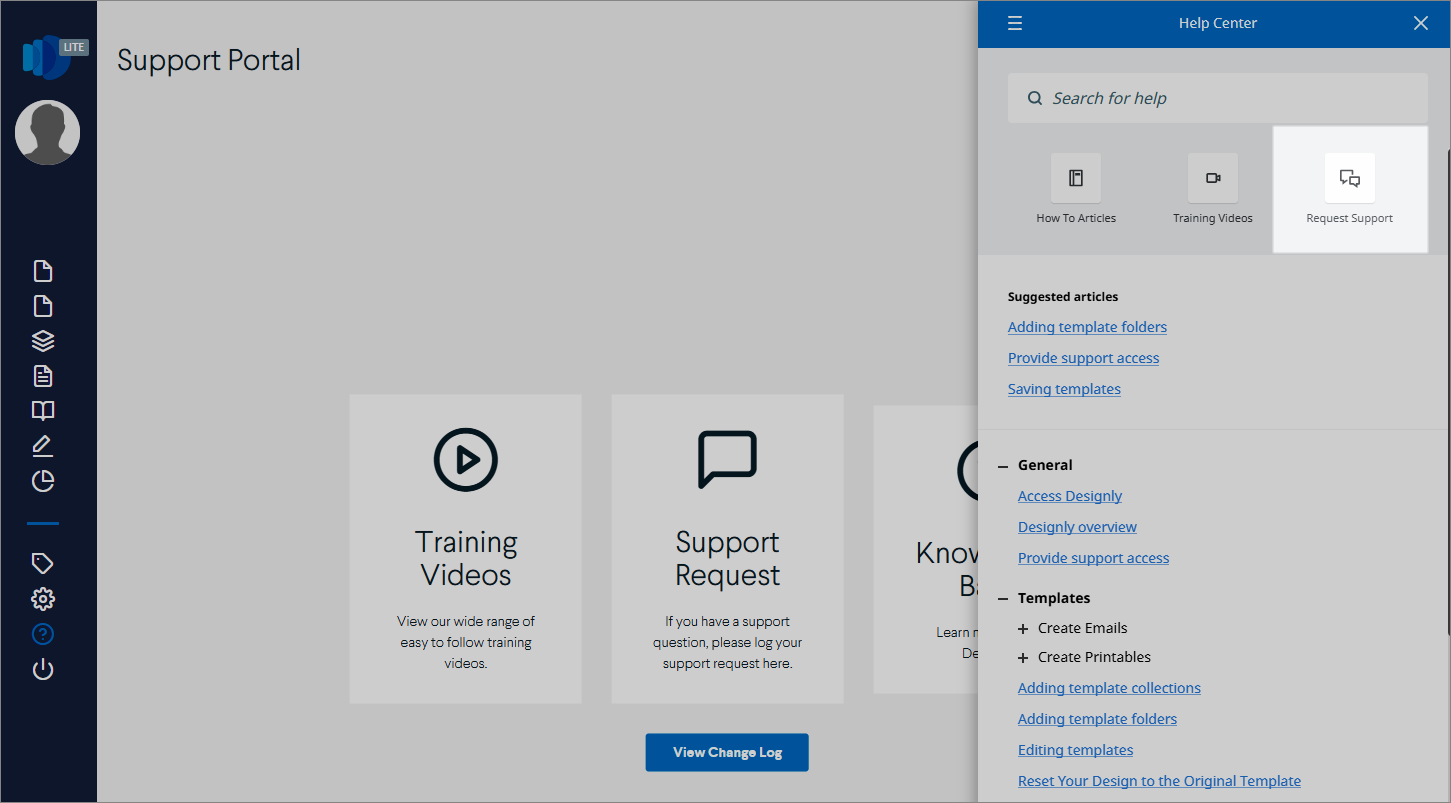Open the pie chart reports icon
The image size is (1451, 803).
(43, 481)
